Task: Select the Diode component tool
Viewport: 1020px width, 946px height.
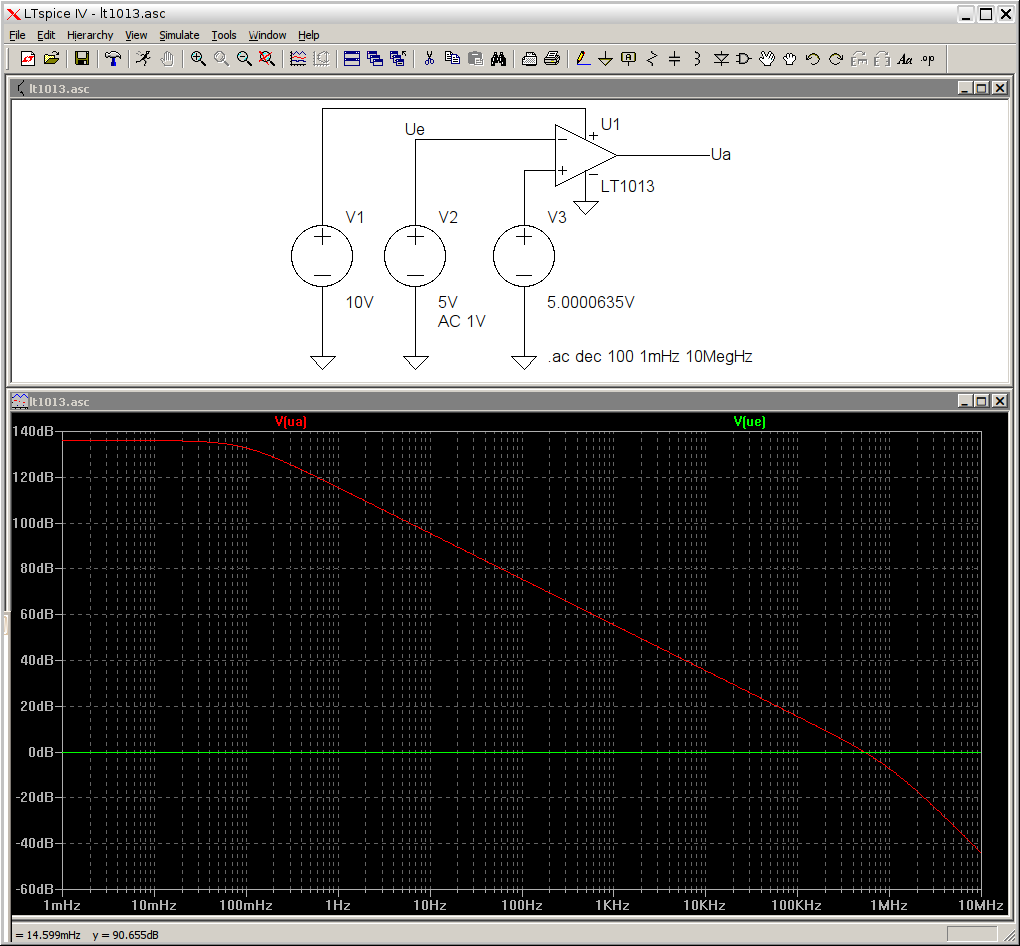Action: (721, 59)
